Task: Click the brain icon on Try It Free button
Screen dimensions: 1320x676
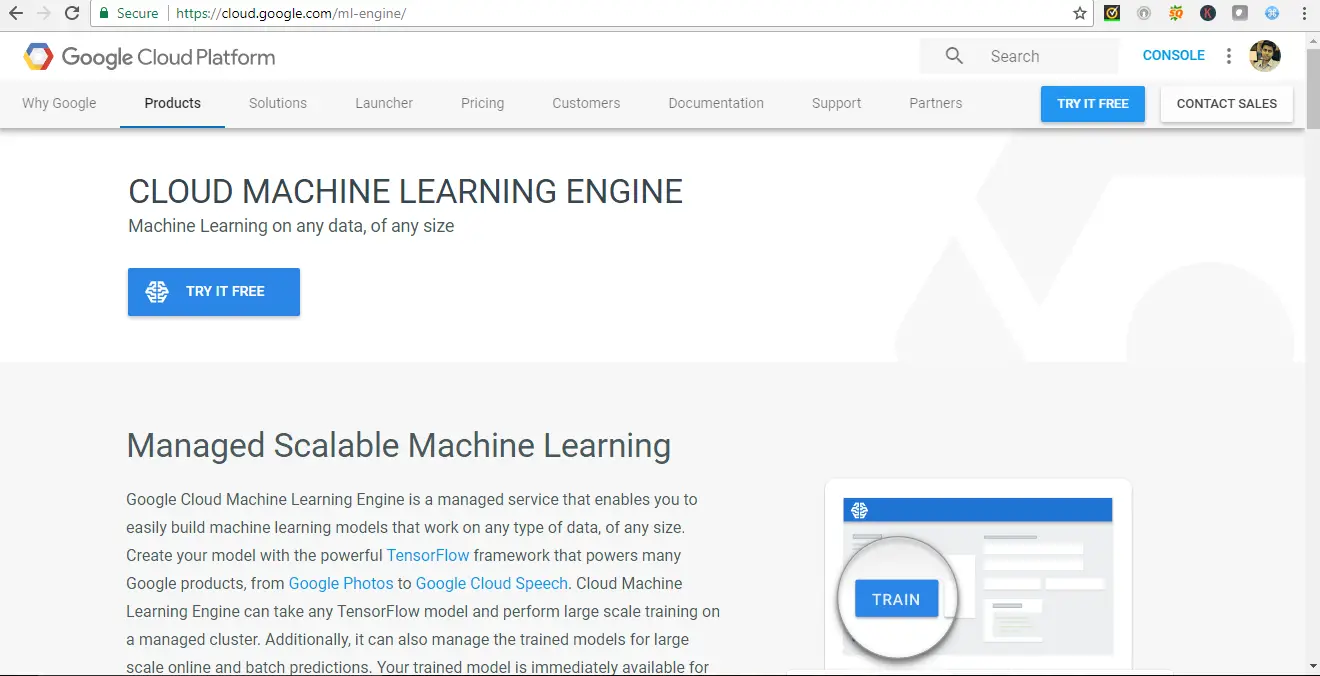Action: [x=157, y=291]
